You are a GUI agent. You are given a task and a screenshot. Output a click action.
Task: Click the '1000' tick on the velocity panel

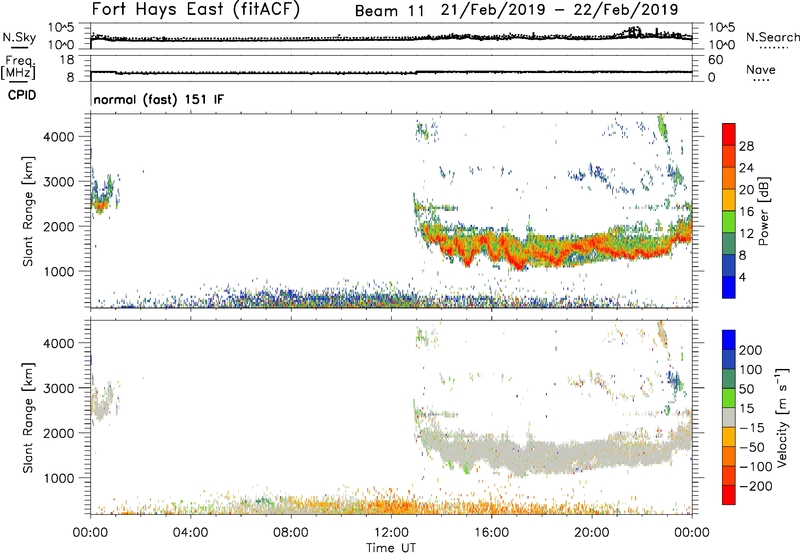(58, 478)
